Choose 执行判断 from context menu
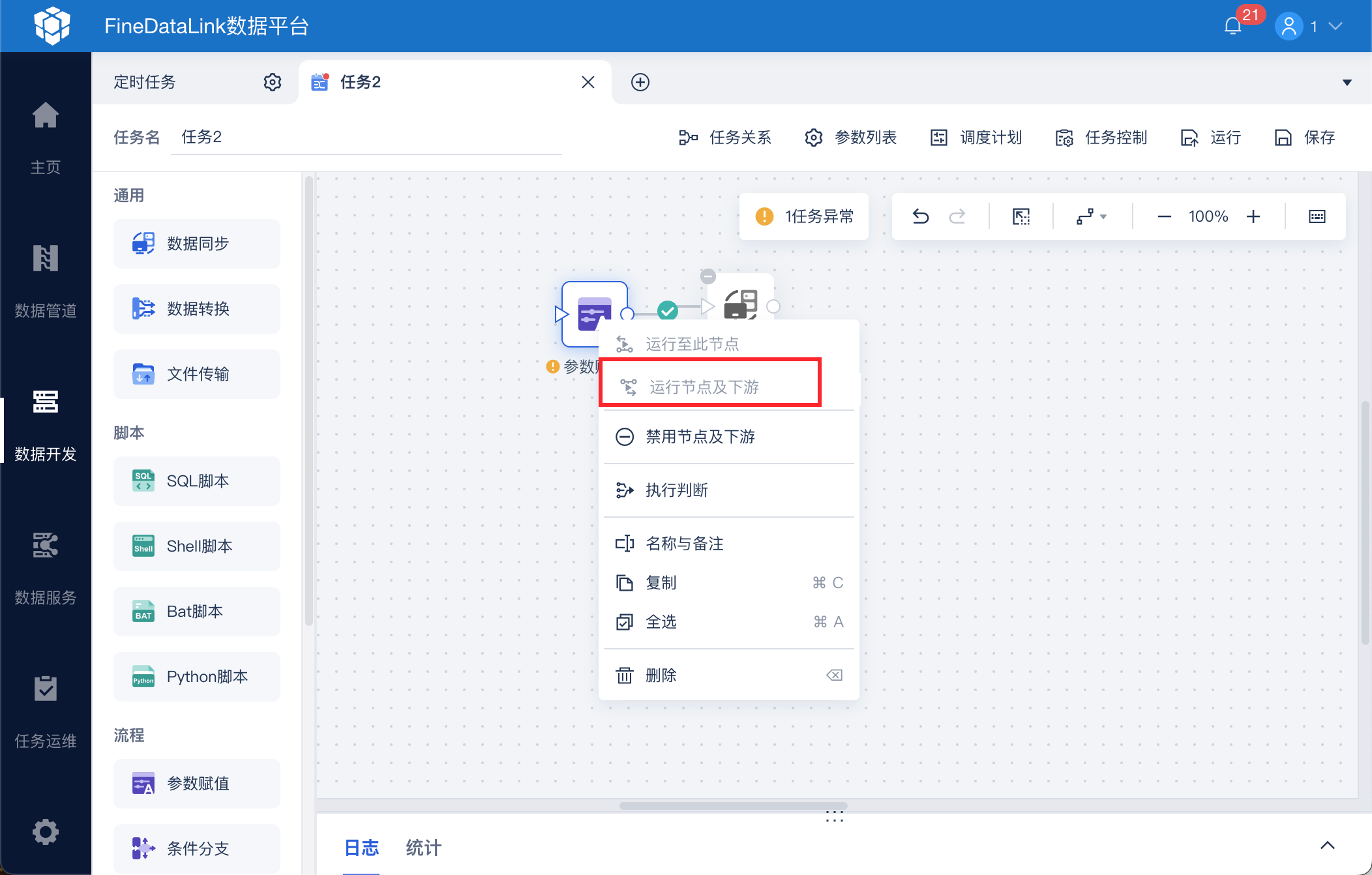 point(676,490)
